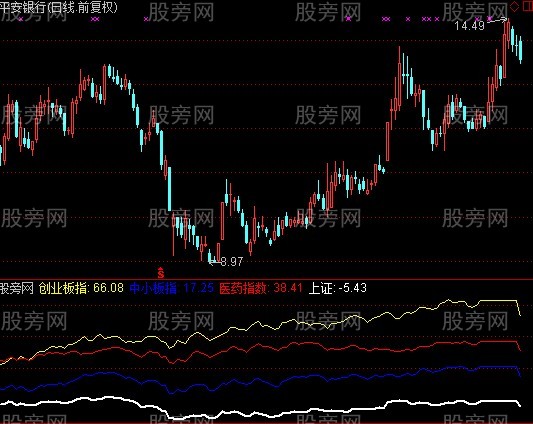Click the red S signal marker
Image resolution: width=533 pixels, height=424 pixels.
[x=161, y=273]
